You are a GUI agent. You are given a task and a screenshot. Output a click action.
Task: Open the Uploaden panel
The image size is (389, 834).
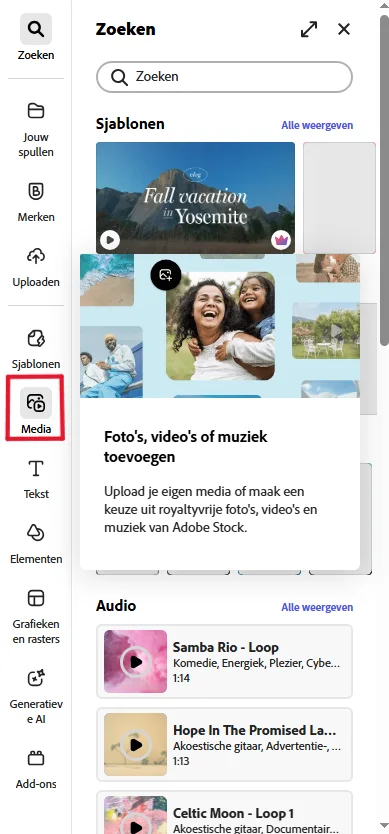[x=36, y=267]
